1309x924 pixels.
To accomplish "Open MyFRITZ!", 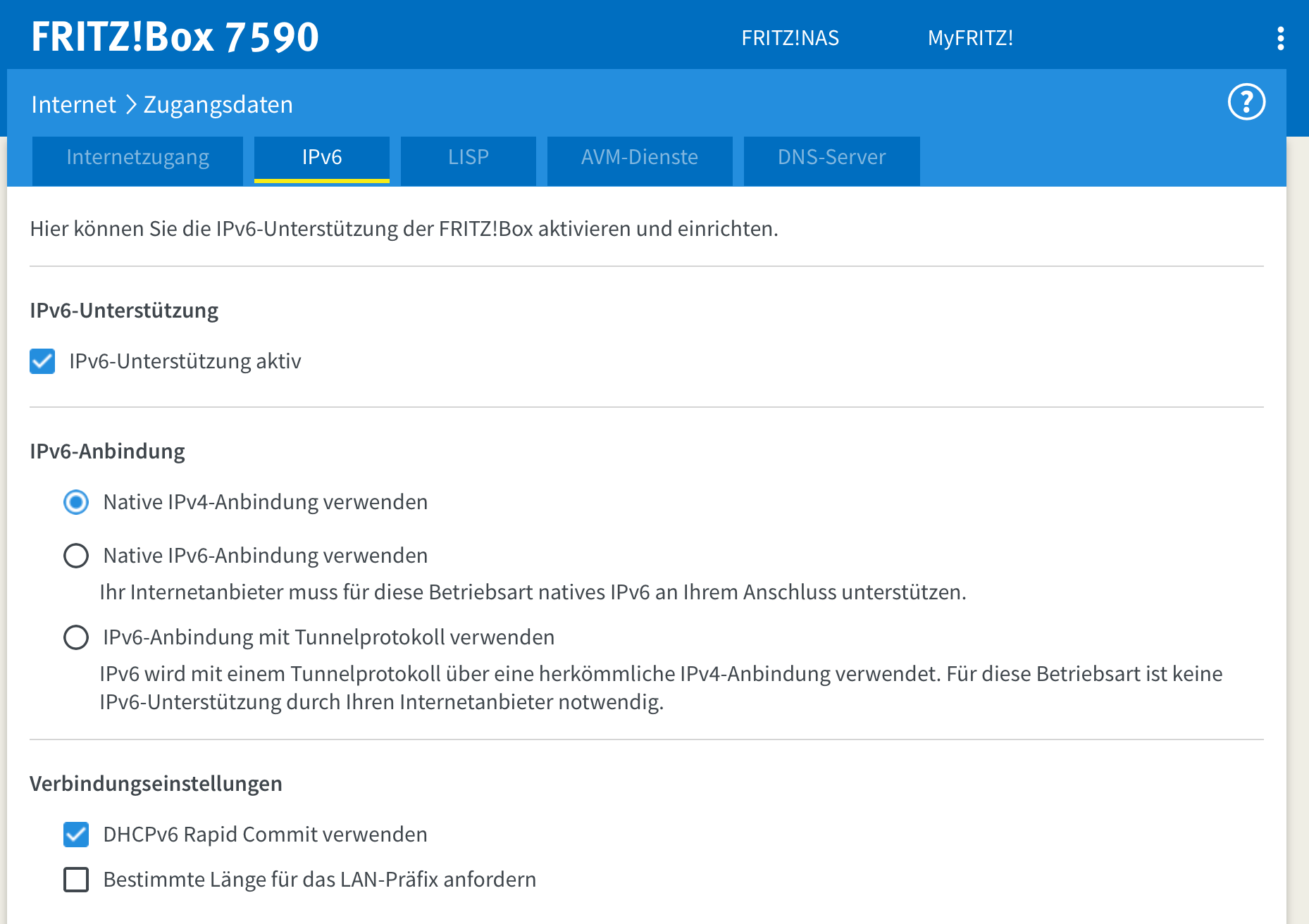I will (970, 38).
